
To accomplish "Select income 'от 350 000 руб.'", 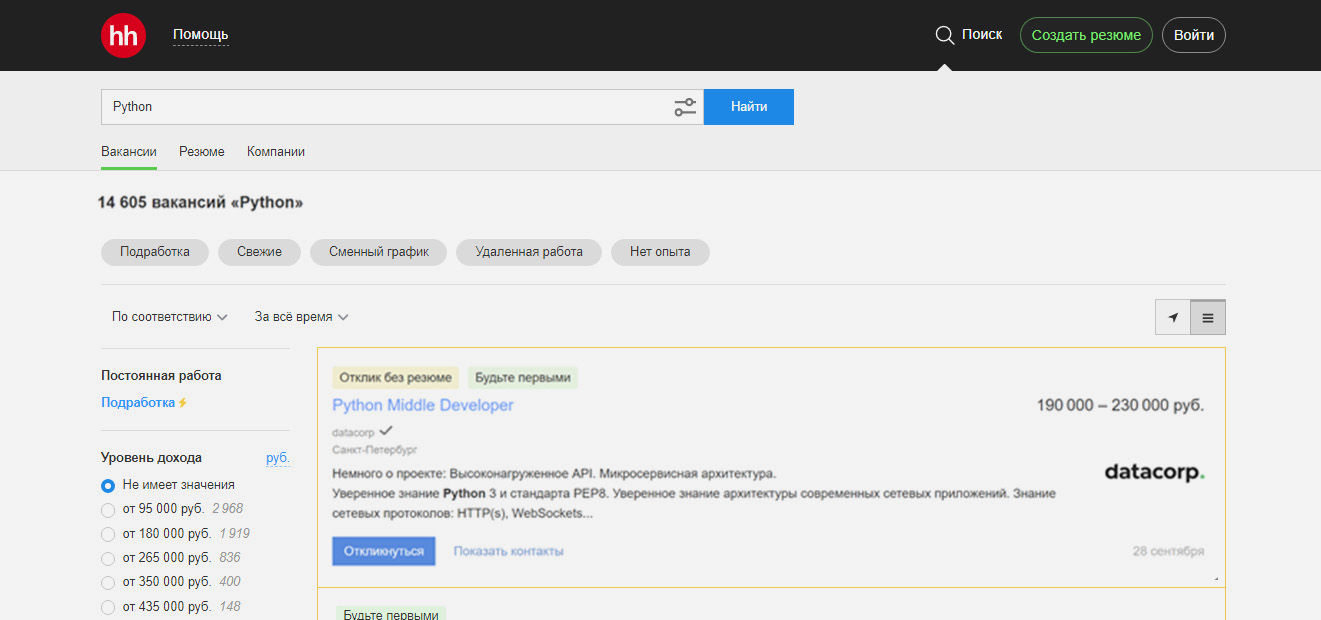I will [108, 582].
